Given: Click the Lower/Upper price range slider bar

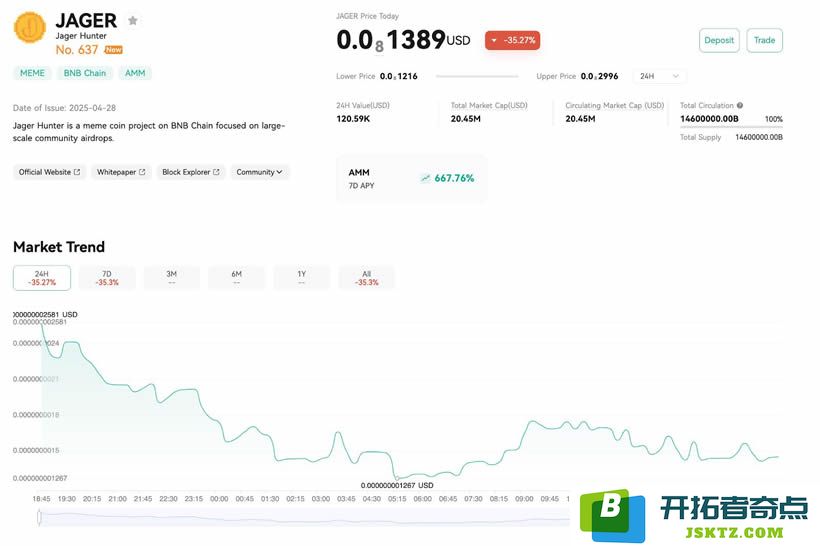Looking at the screenshot, I should (x=477, y=76).
